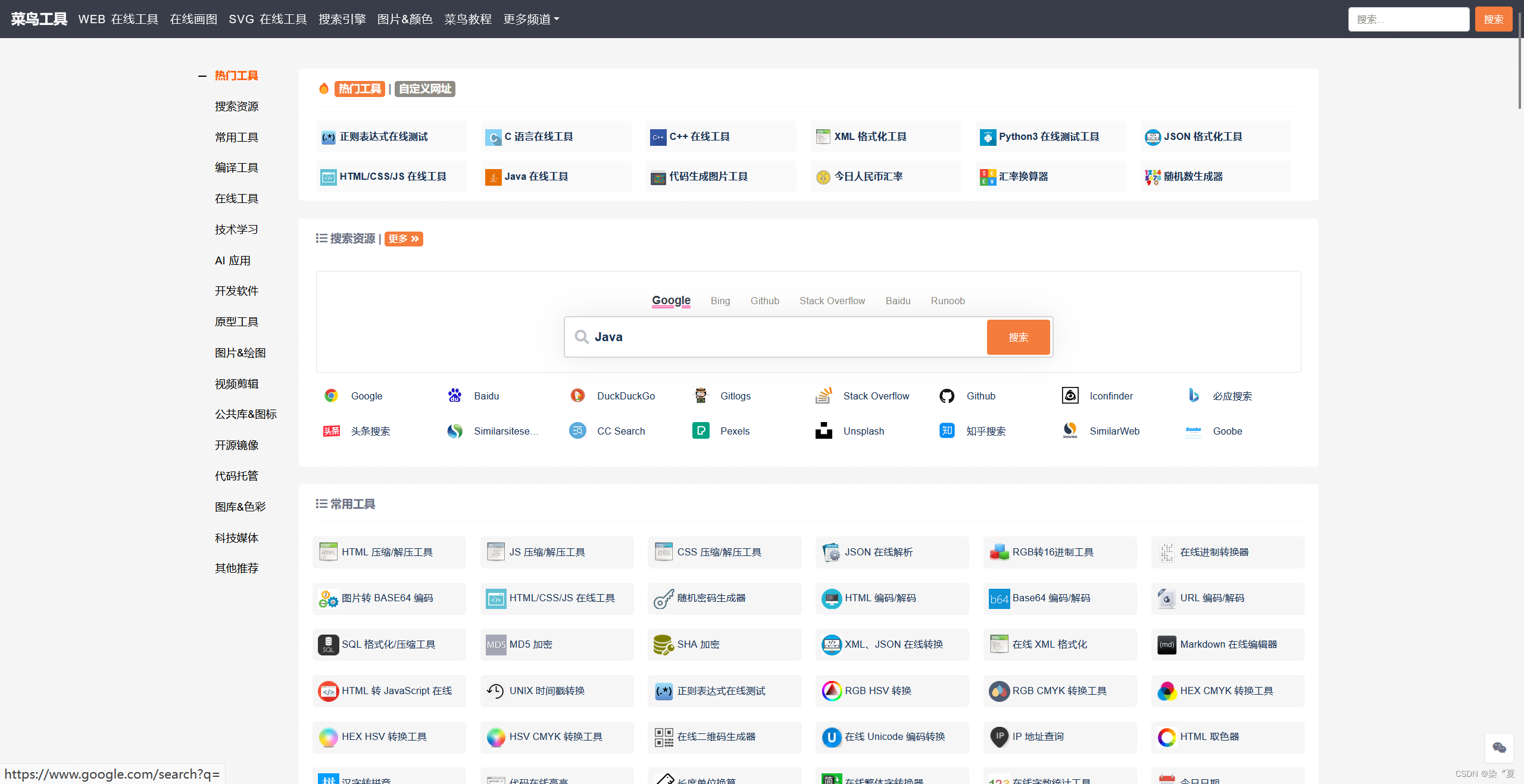This screenshot has width=1524, height=784.
Task: Click the Google search tab
Action: [x=671, y=300]
